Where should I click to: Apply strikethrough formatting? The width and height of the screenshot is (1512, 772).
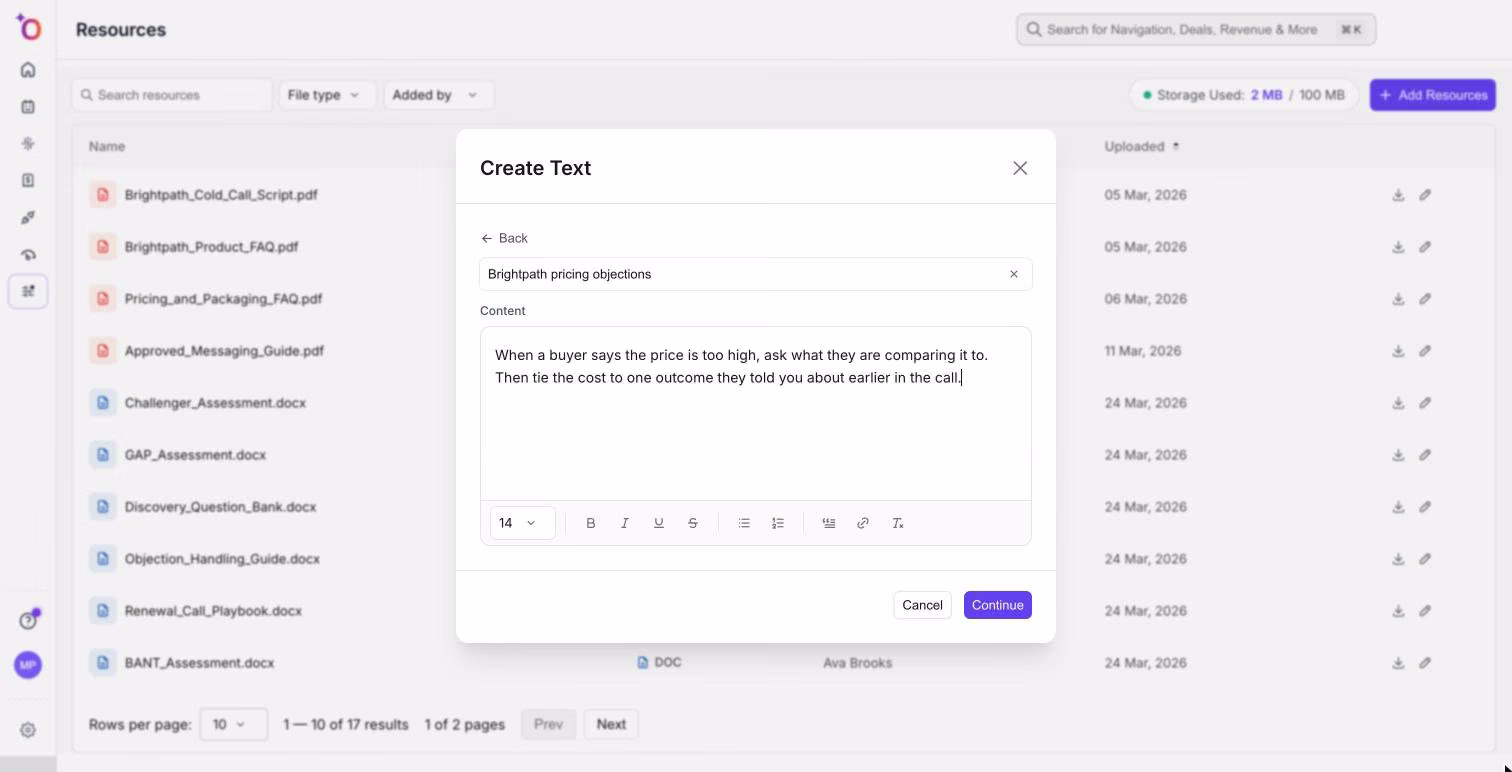tap(693, 523)
